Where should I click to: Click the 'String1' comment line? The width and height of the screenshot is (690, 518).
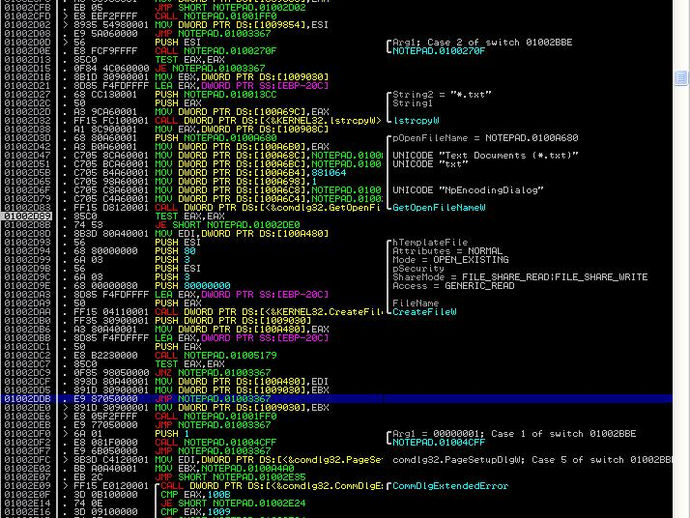pyautogui.click(x=412, y=103)
